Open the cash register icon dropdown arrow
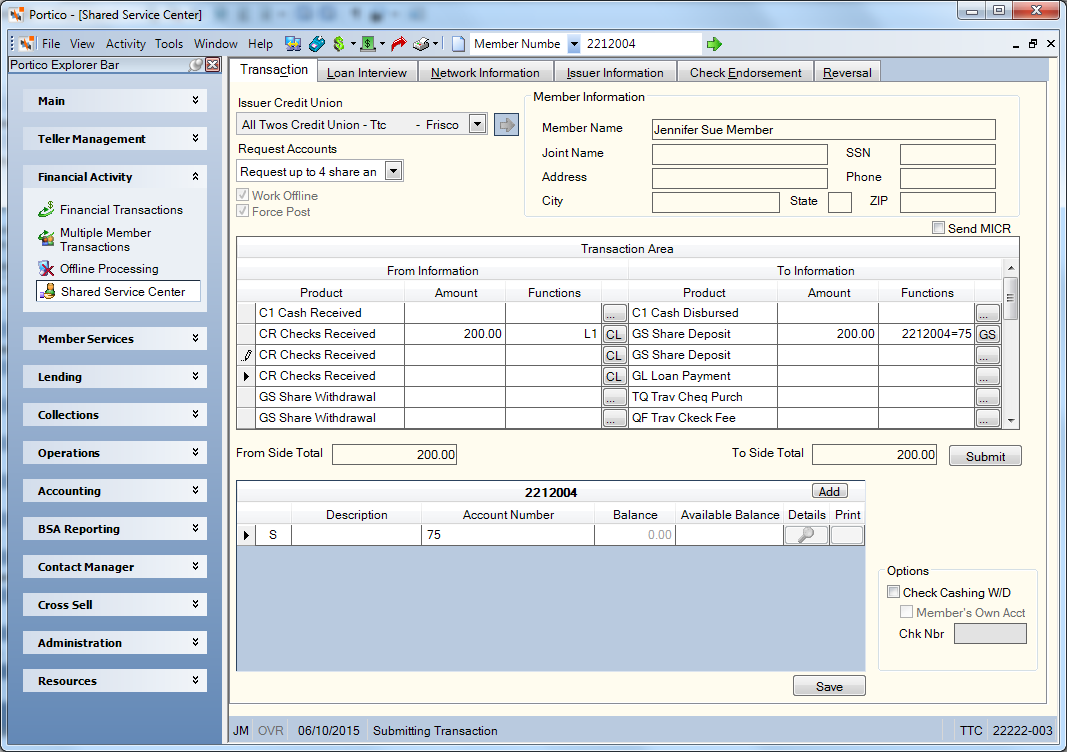Image resolution: width=1067 pixels, height=752 pixels. coord(382,44)
